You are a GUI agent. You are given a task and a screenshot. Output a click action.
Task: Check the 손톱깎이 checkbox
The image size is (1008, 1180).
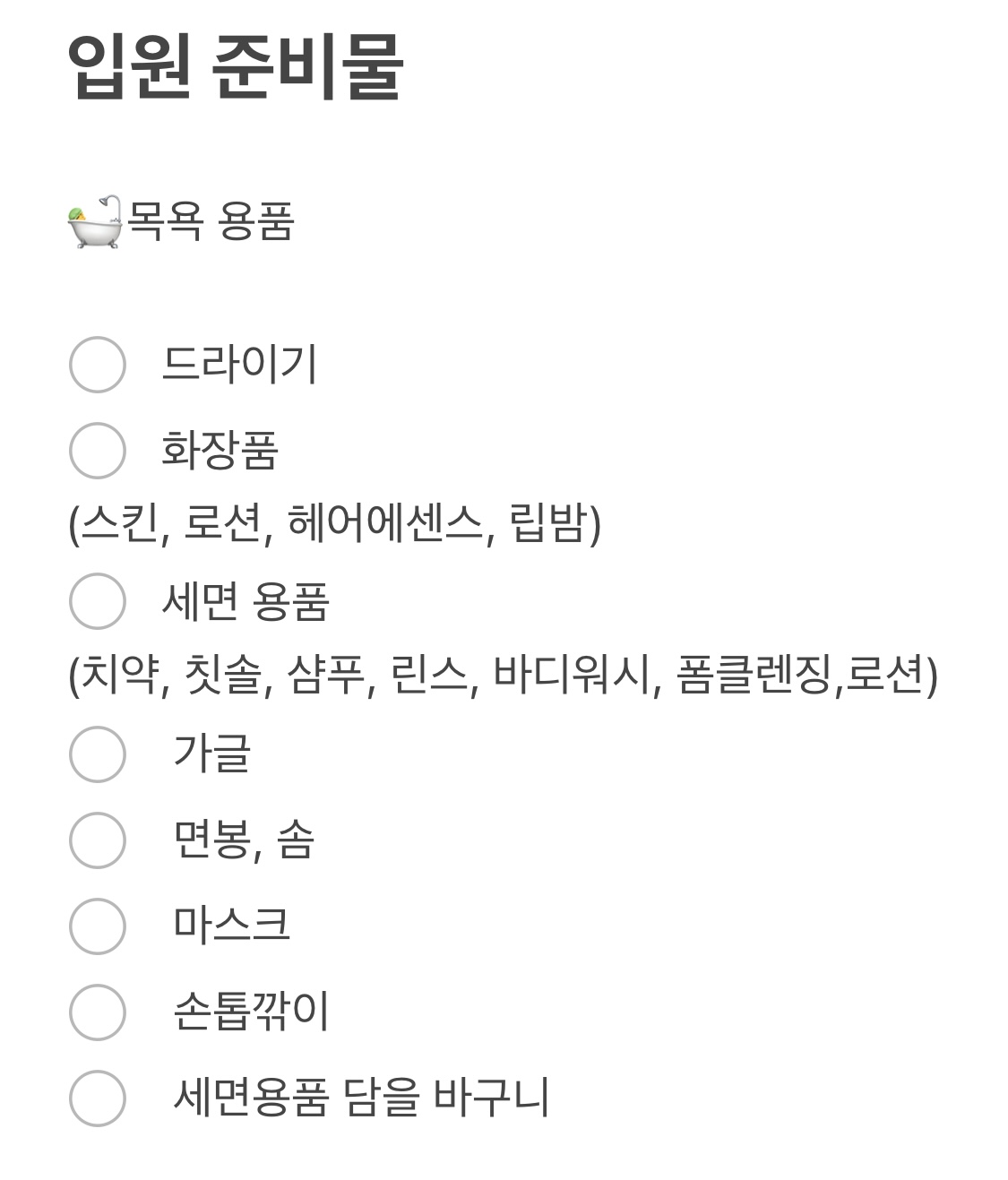pyautogui.click(x=97, y=1012)
